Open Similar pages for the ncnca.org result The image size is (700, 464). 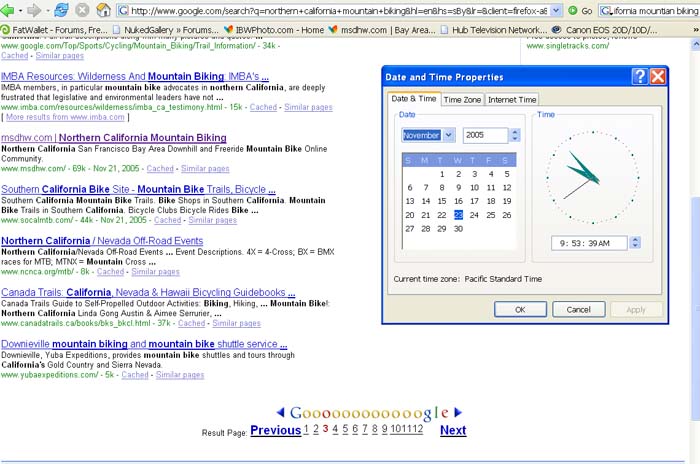155,272
